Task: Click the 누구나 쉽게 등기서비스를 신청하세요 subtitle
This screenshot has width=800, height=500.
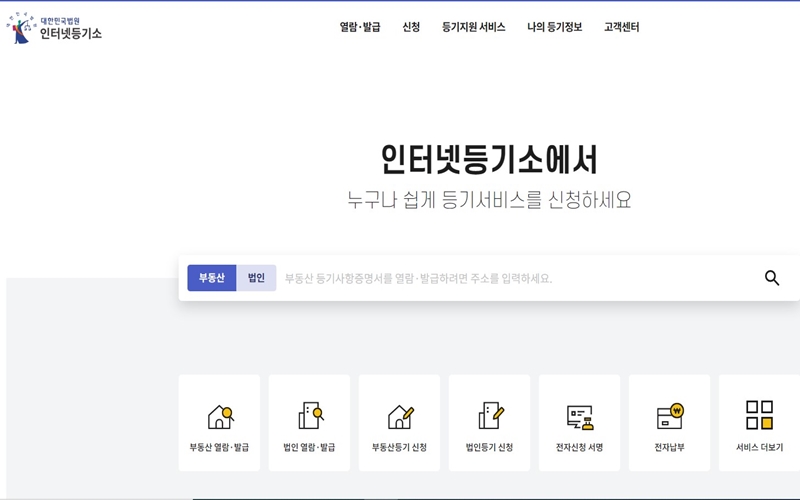Action: point(489,199)
